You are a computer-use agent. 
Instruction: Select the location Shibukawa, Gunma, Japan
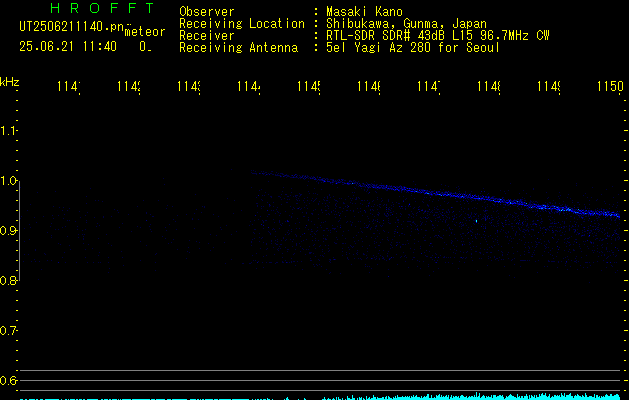pyautogui.click(x=406, y=24)
